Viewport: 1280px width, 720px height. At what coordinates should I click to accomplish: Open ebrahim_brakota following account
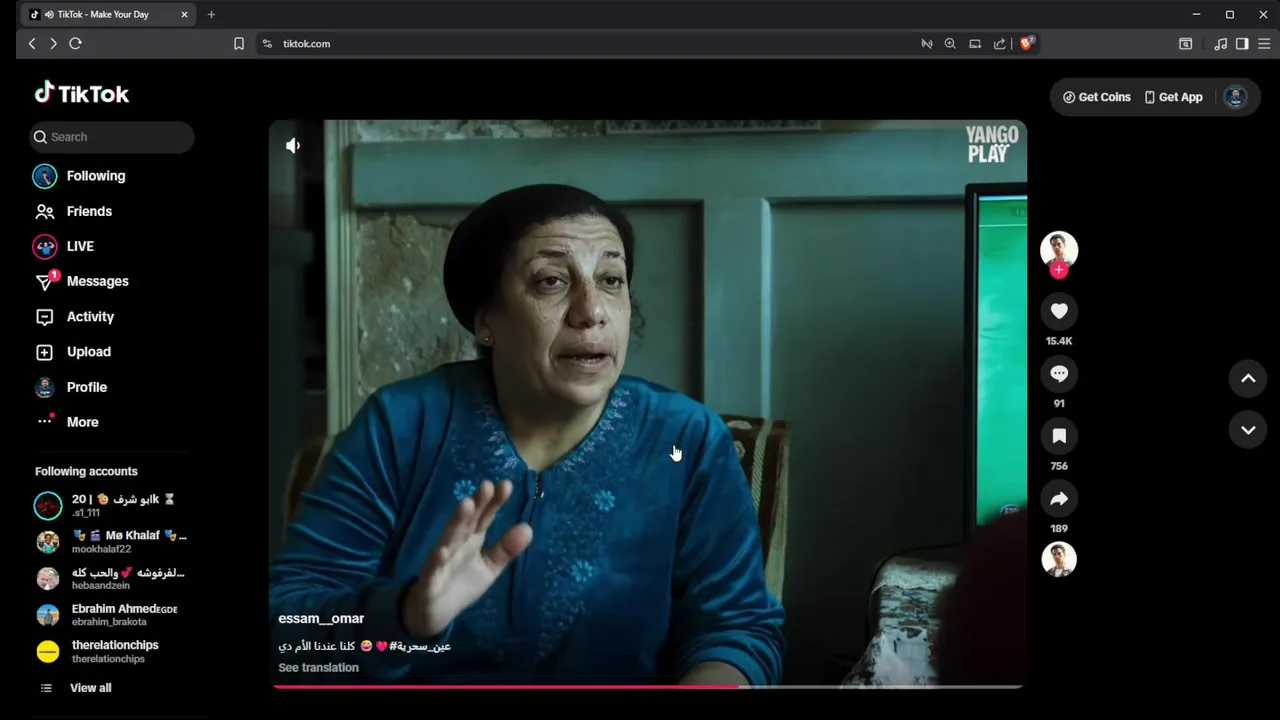(111, 615)
